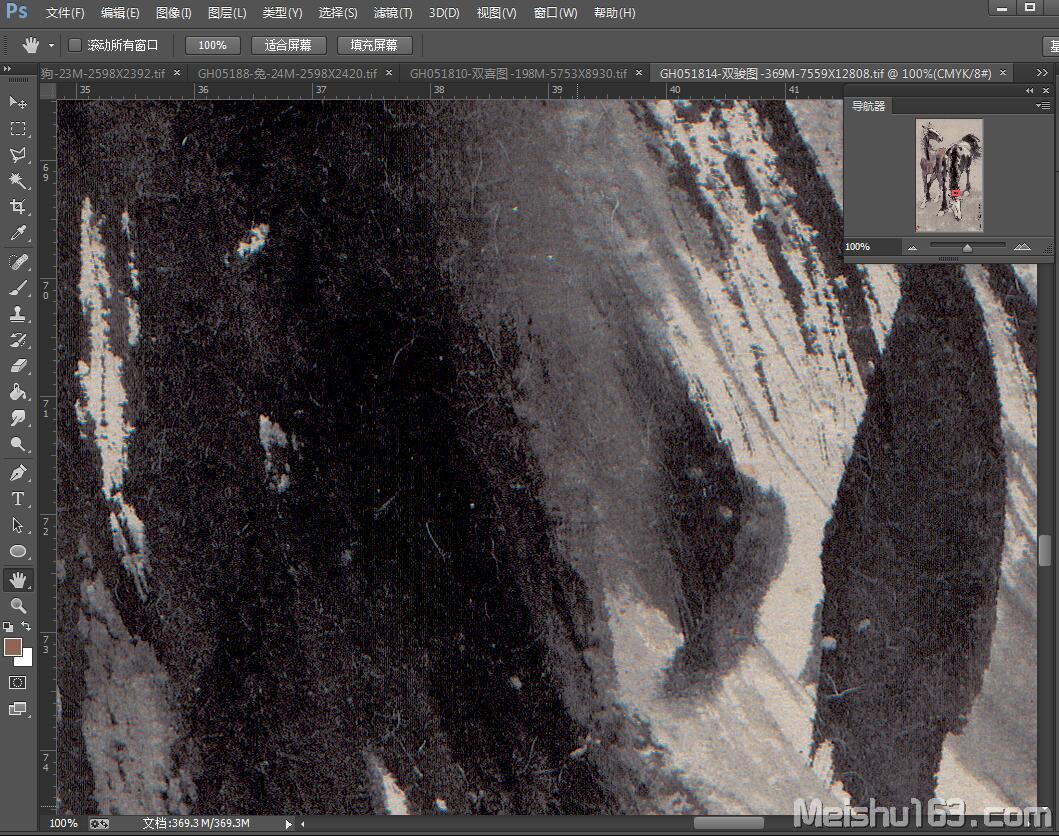Open the 导航器 panel options menu
The width and height of the screenshot is (1059, 836).
point(1043,105)
